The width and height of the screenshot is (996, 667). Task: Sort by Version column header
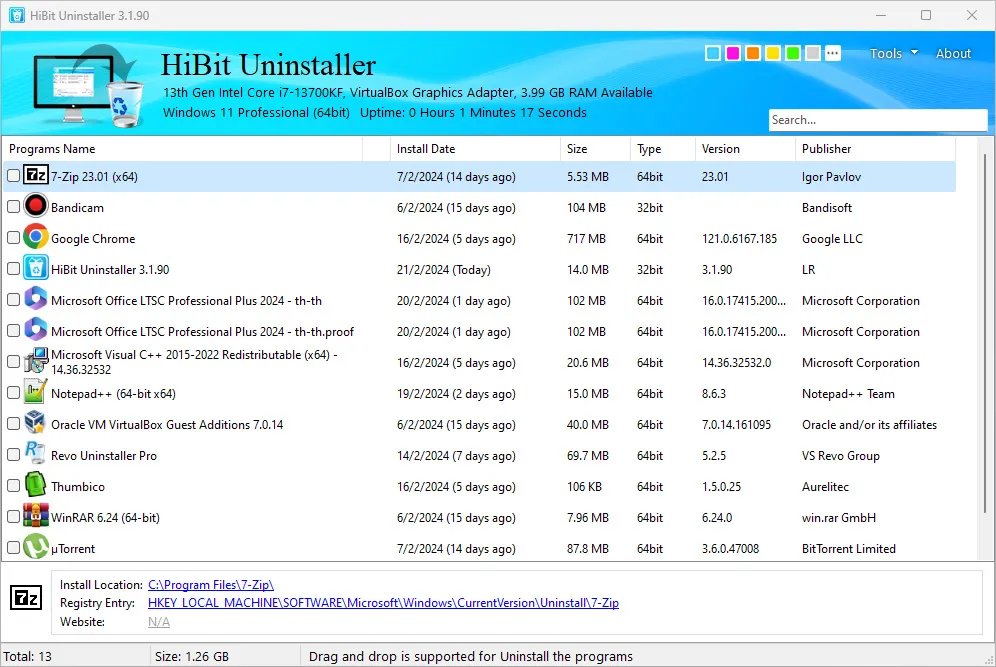(x=745, y=149)
